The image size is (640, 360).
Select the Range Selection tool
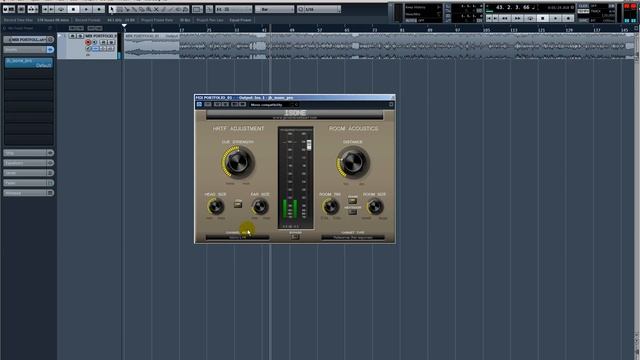(x=120, y=9)
